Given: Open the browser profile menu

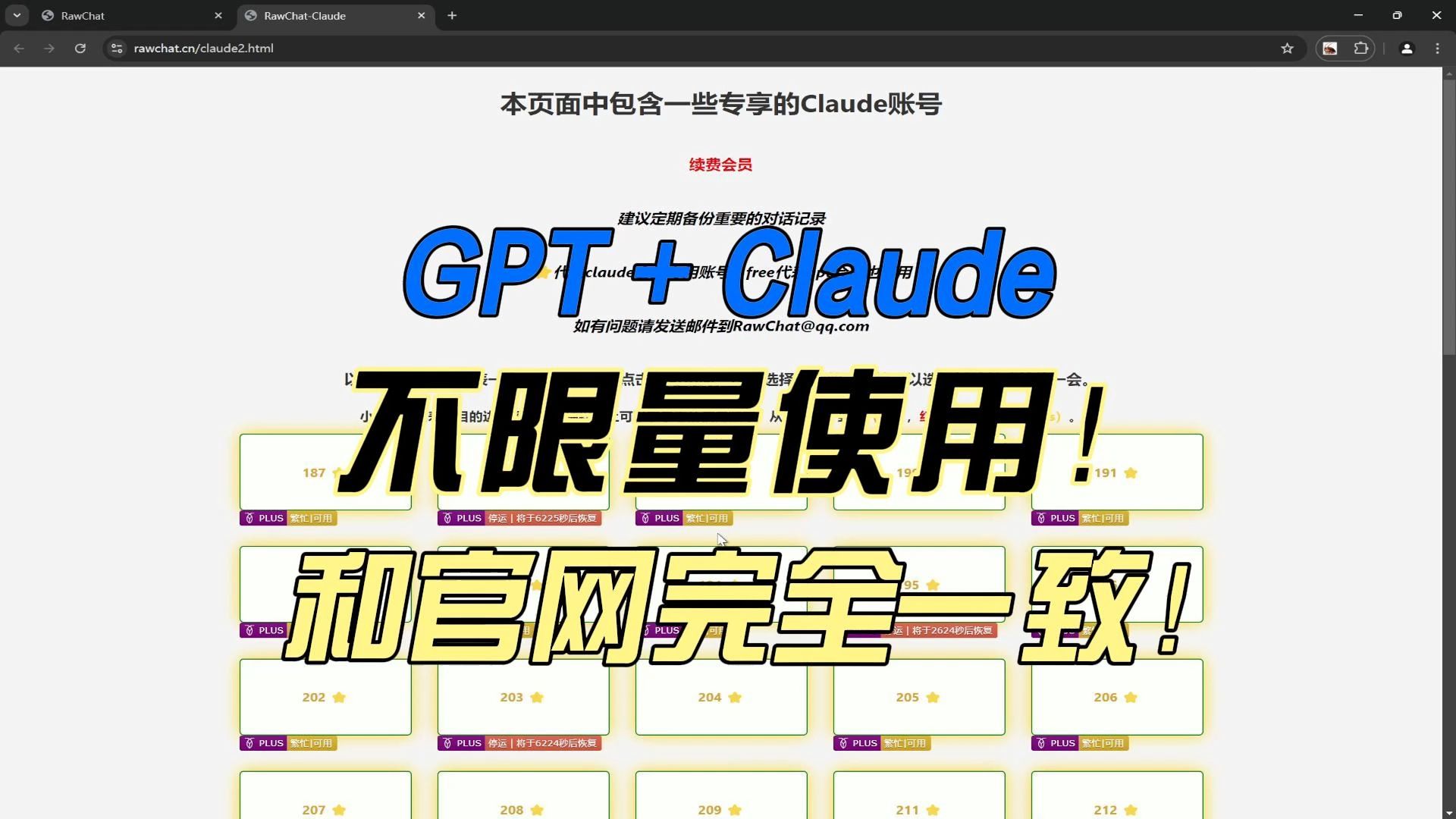Looking at the screenshot, I should (1407, 49).
